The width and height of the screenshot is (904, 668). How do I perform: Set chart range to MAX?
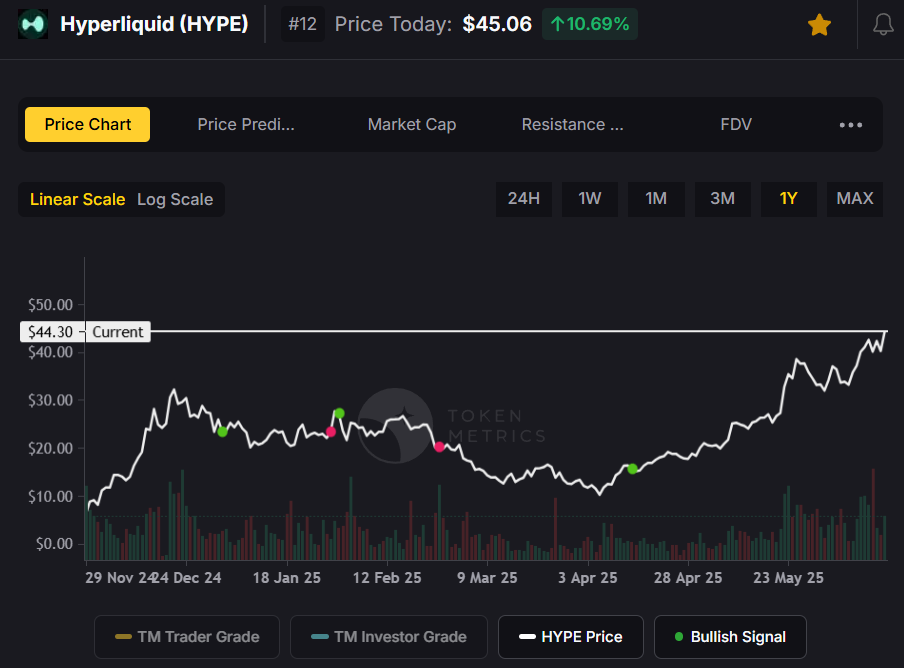coord(854,199)
